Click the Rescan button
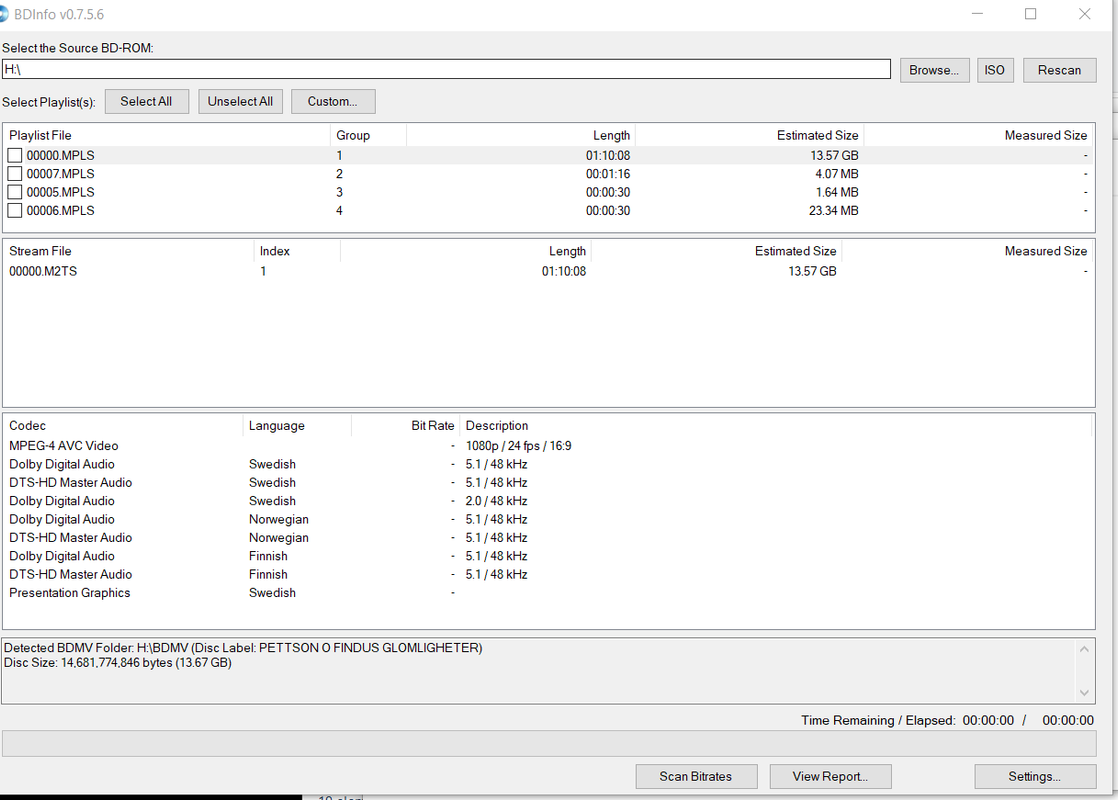Screen dimensions: 1118x800 point(1060,70)
